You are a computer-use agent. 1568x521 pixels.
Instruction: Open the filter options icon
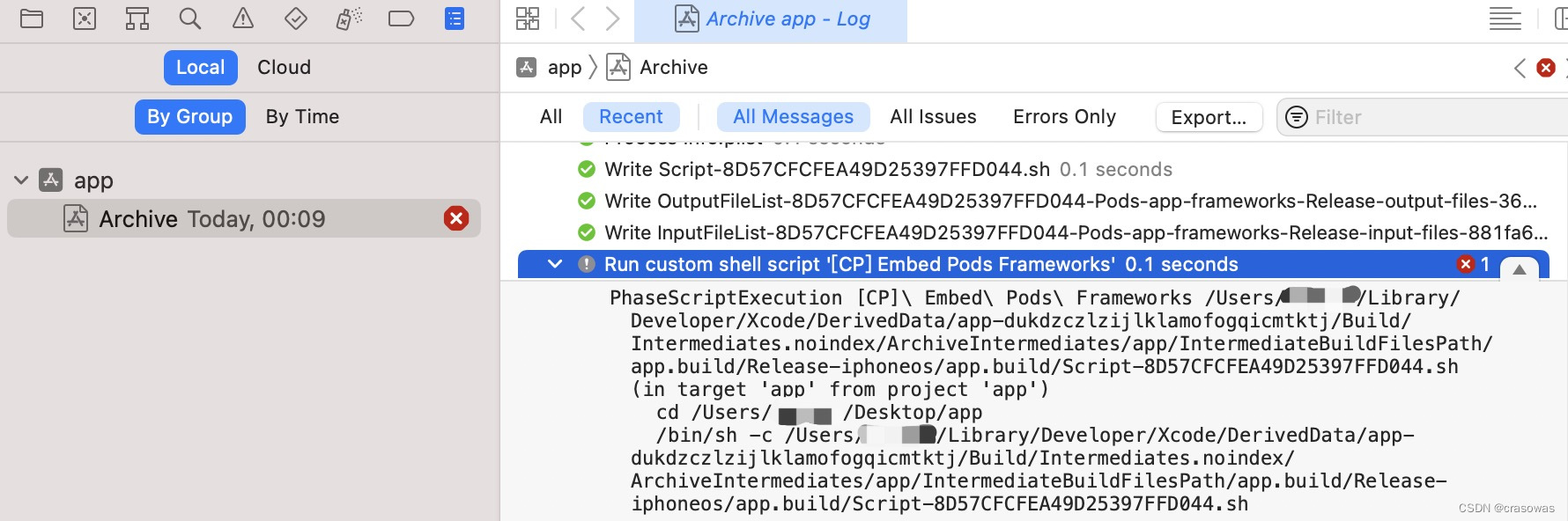click(1297, 117)
